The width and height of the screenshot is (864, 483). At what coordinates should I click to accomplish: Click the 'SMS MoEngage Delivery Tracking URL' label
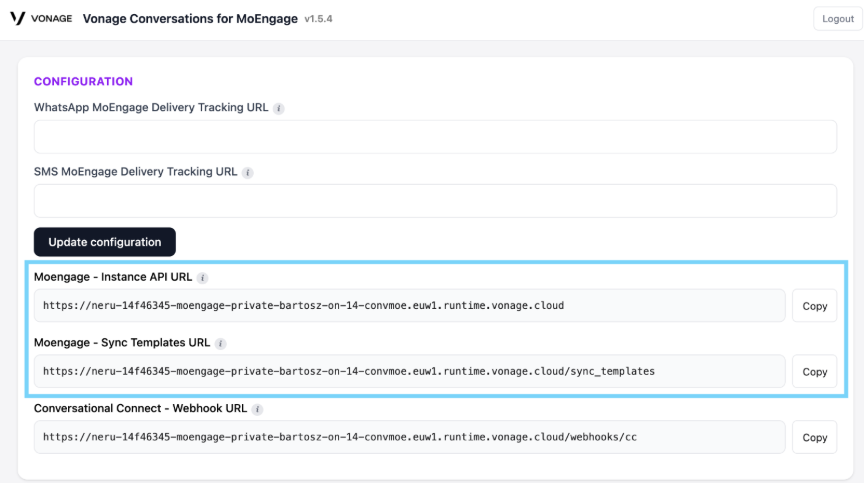pos(136,172)
